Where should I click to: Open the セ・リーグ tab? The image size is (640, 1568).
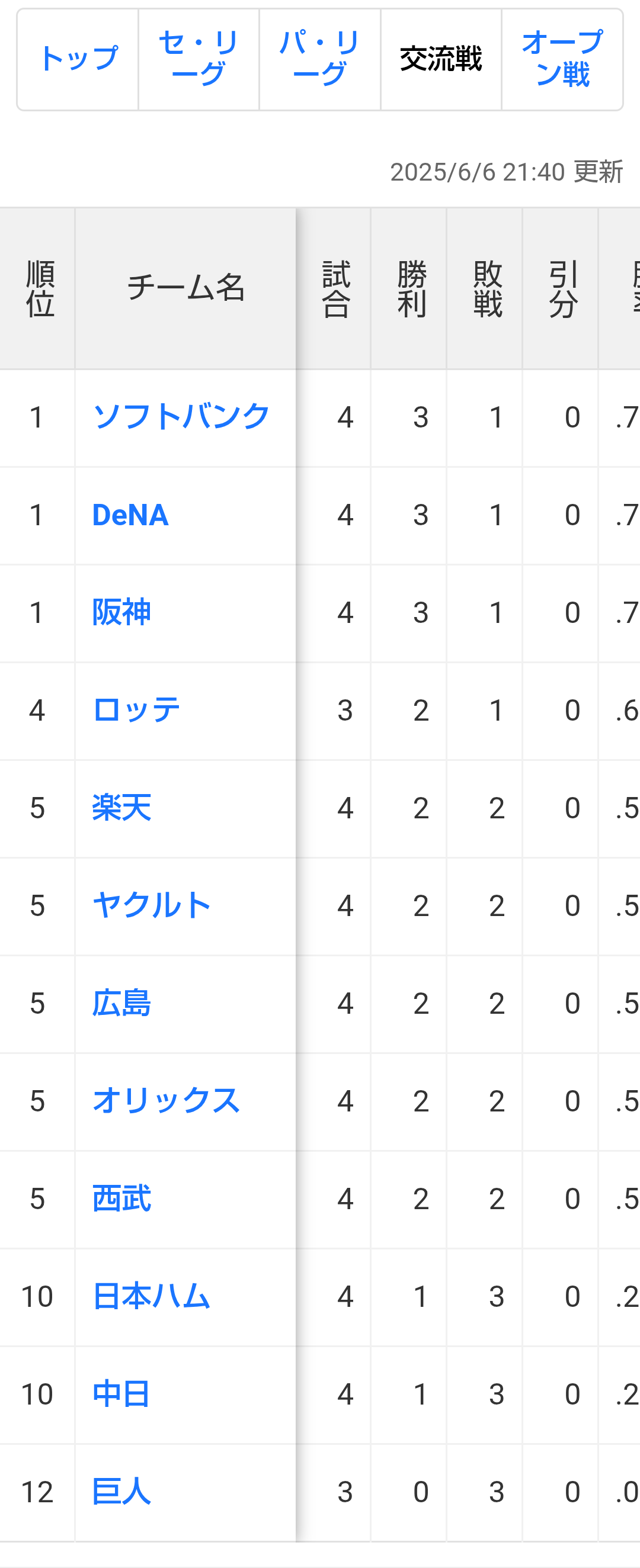(x=199, y=60)
